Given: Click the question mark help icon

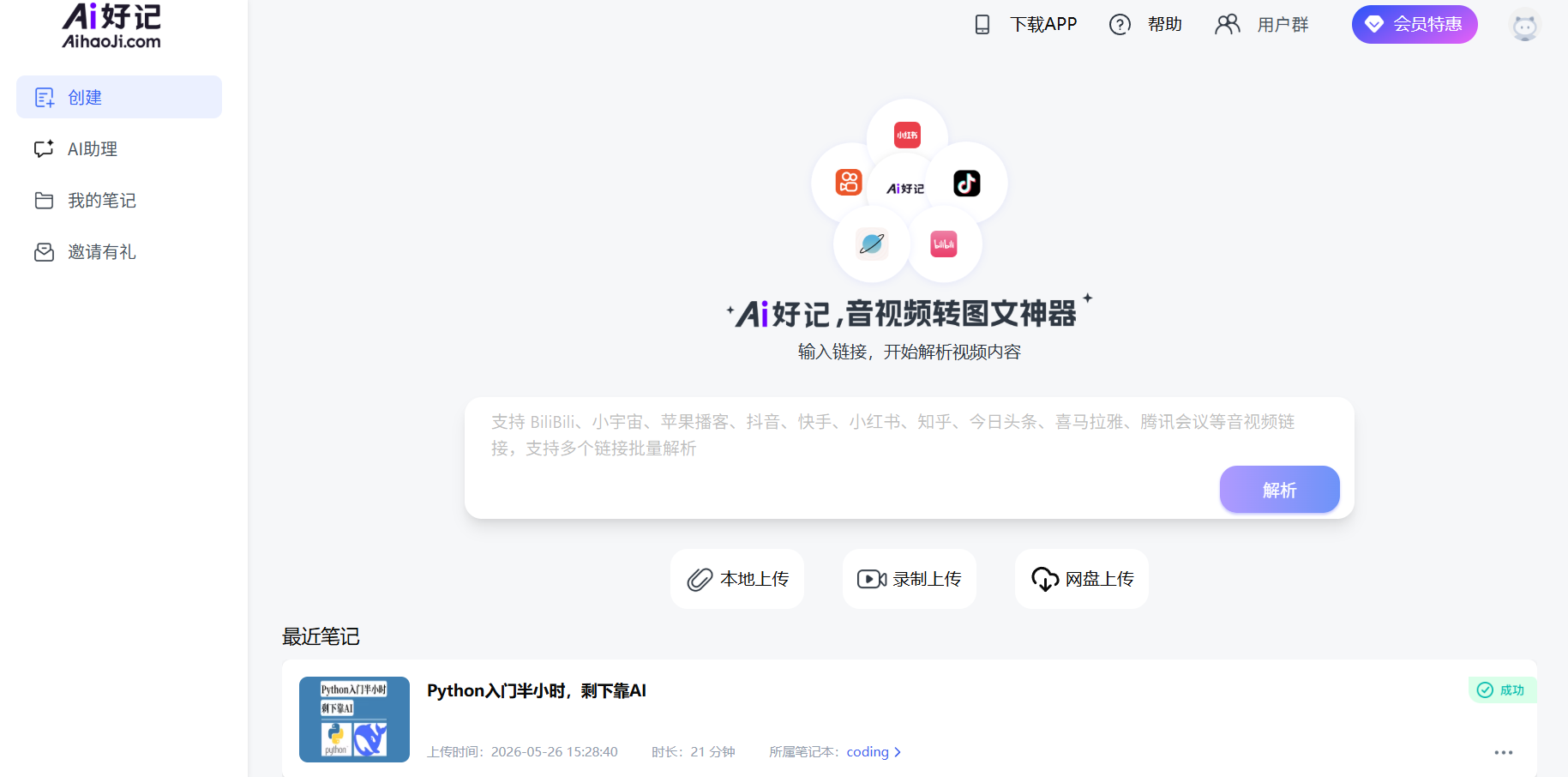Looking at the screenshot, I should click(1120, 24).
